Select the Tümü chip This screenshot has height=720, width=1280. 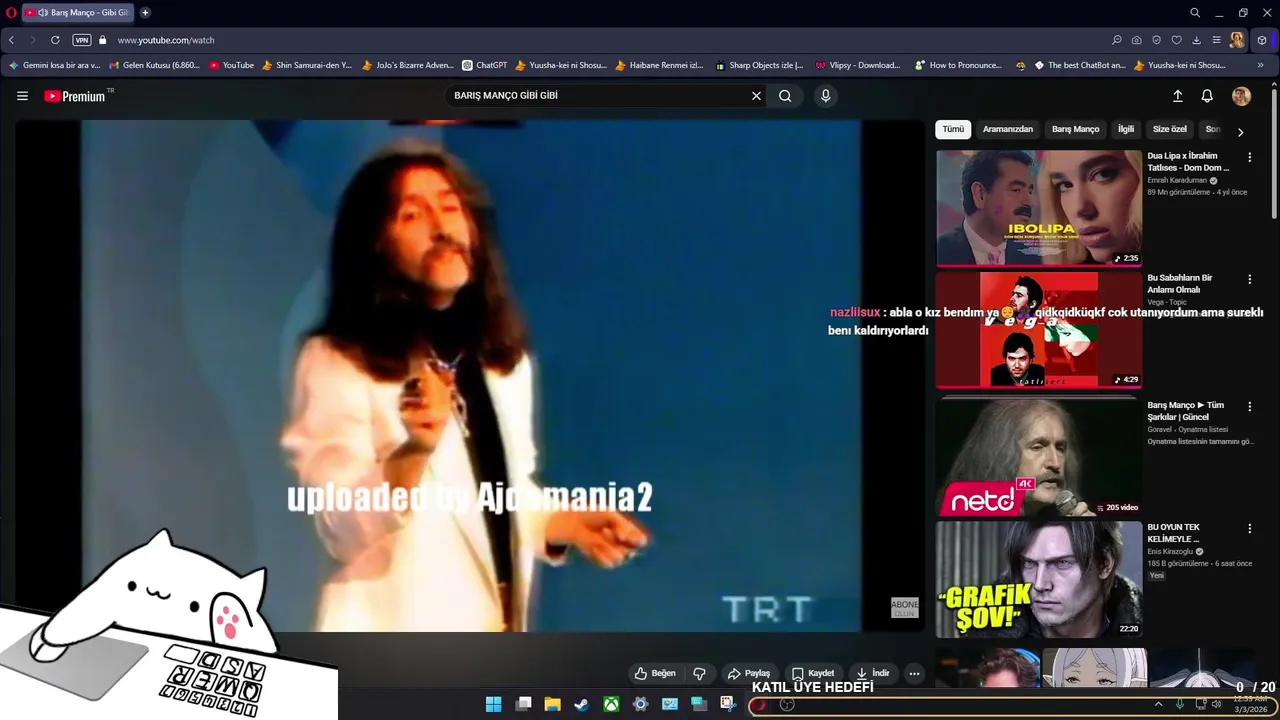(953, 129)
